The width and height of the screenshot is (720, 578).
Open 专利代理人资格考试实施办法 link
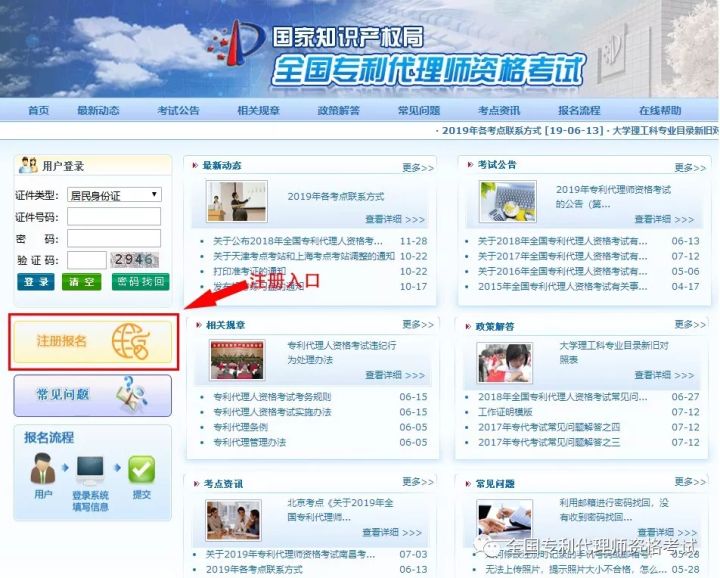[272, 411]
